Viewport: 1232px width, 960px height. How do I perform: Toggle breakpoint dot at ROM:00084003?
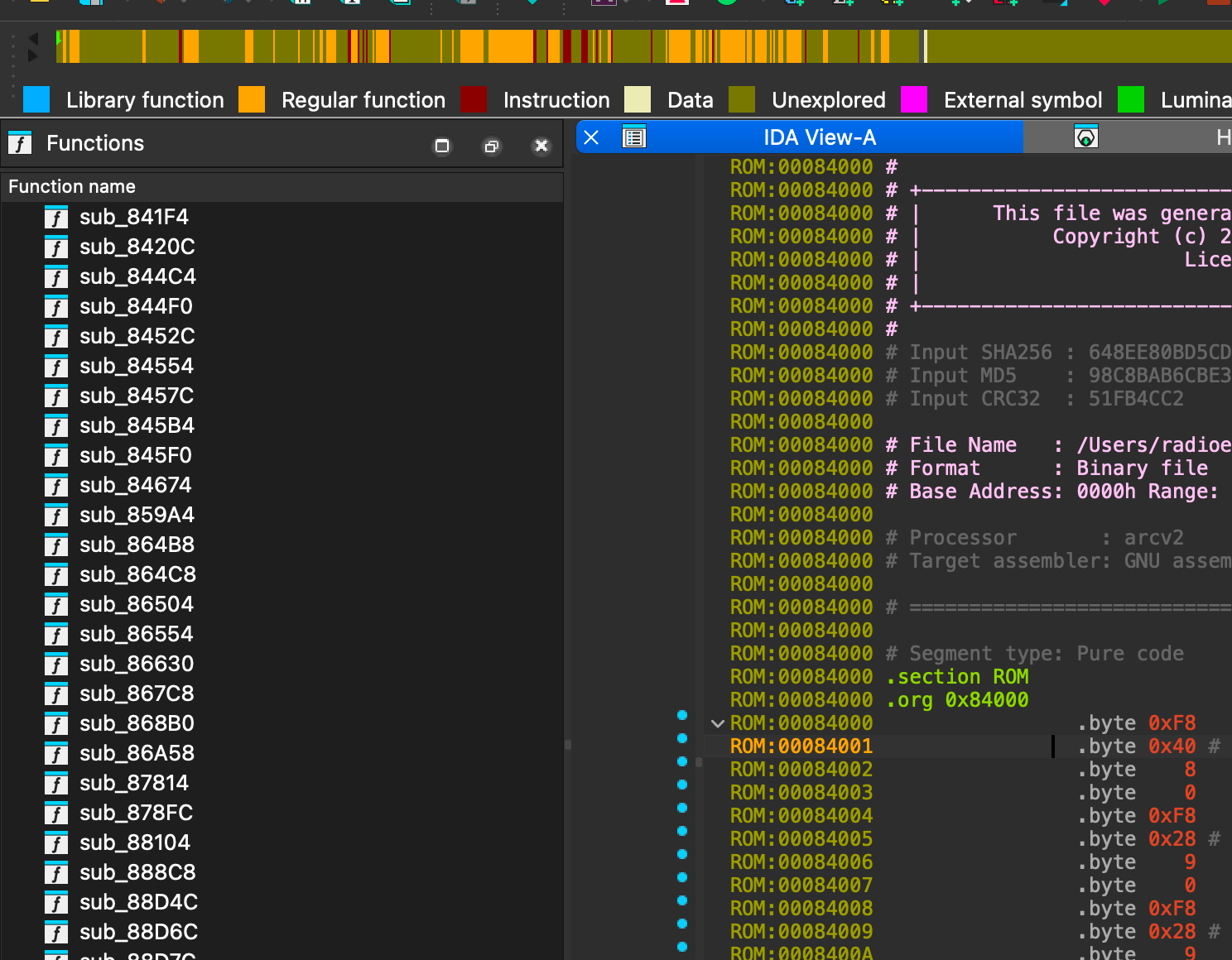[682, 785]
